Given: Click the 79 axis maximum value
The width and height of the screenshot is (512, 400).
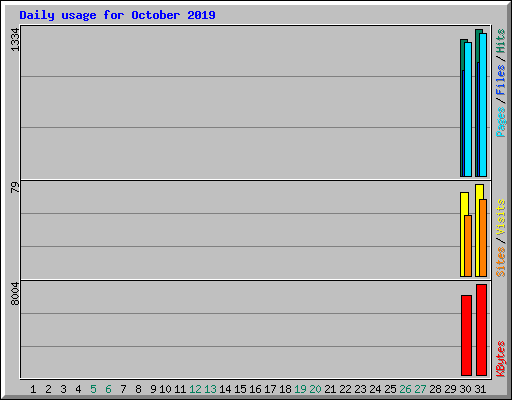Looking at the screenshot, I should click(x=15, y=187).
